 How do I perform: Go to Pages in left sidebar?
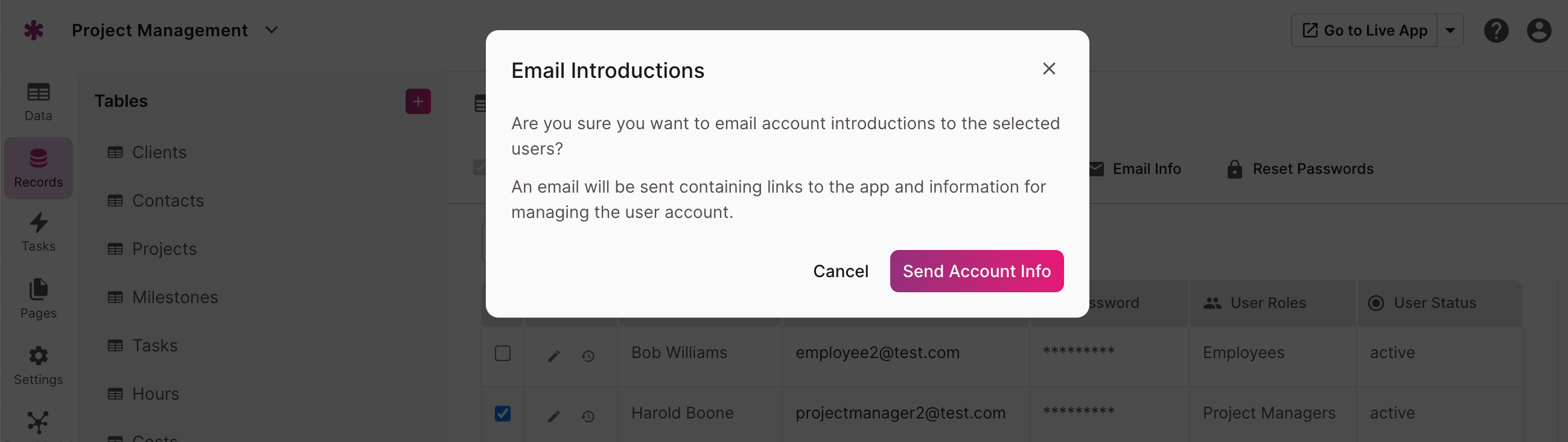[39, 299]
